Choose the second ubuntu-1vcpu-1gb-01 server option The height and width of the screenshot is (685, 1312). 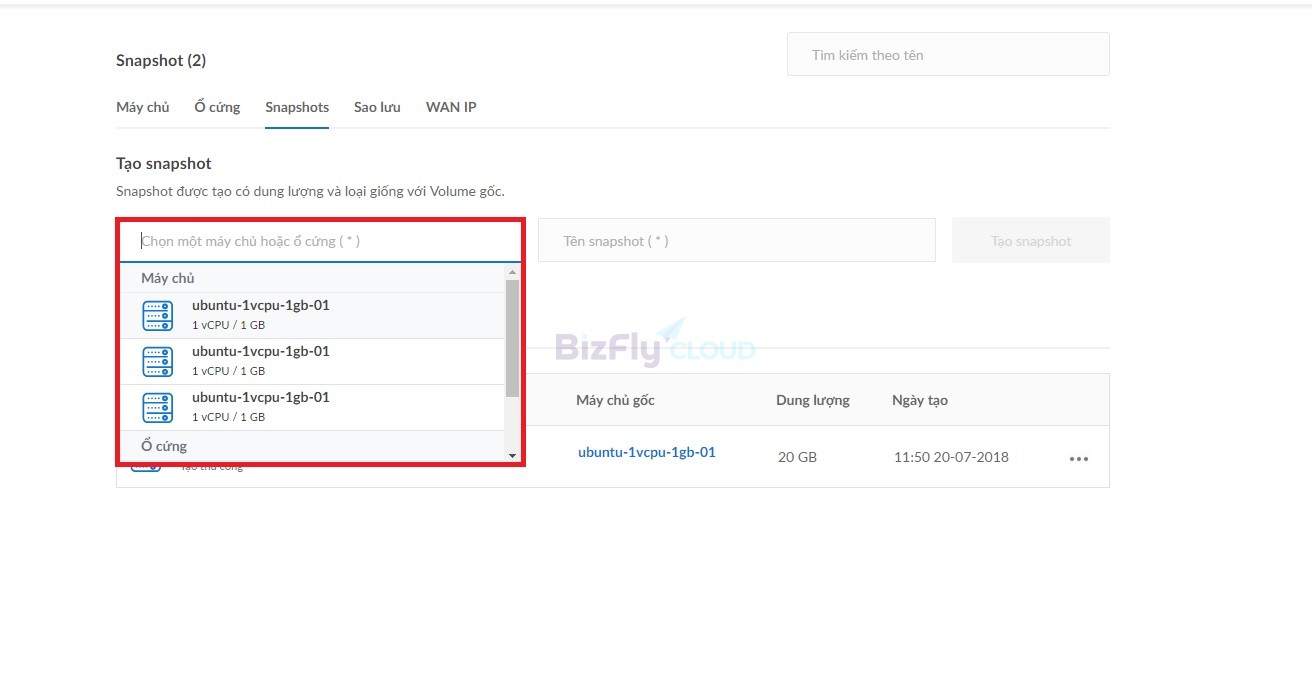pos(312,361)
